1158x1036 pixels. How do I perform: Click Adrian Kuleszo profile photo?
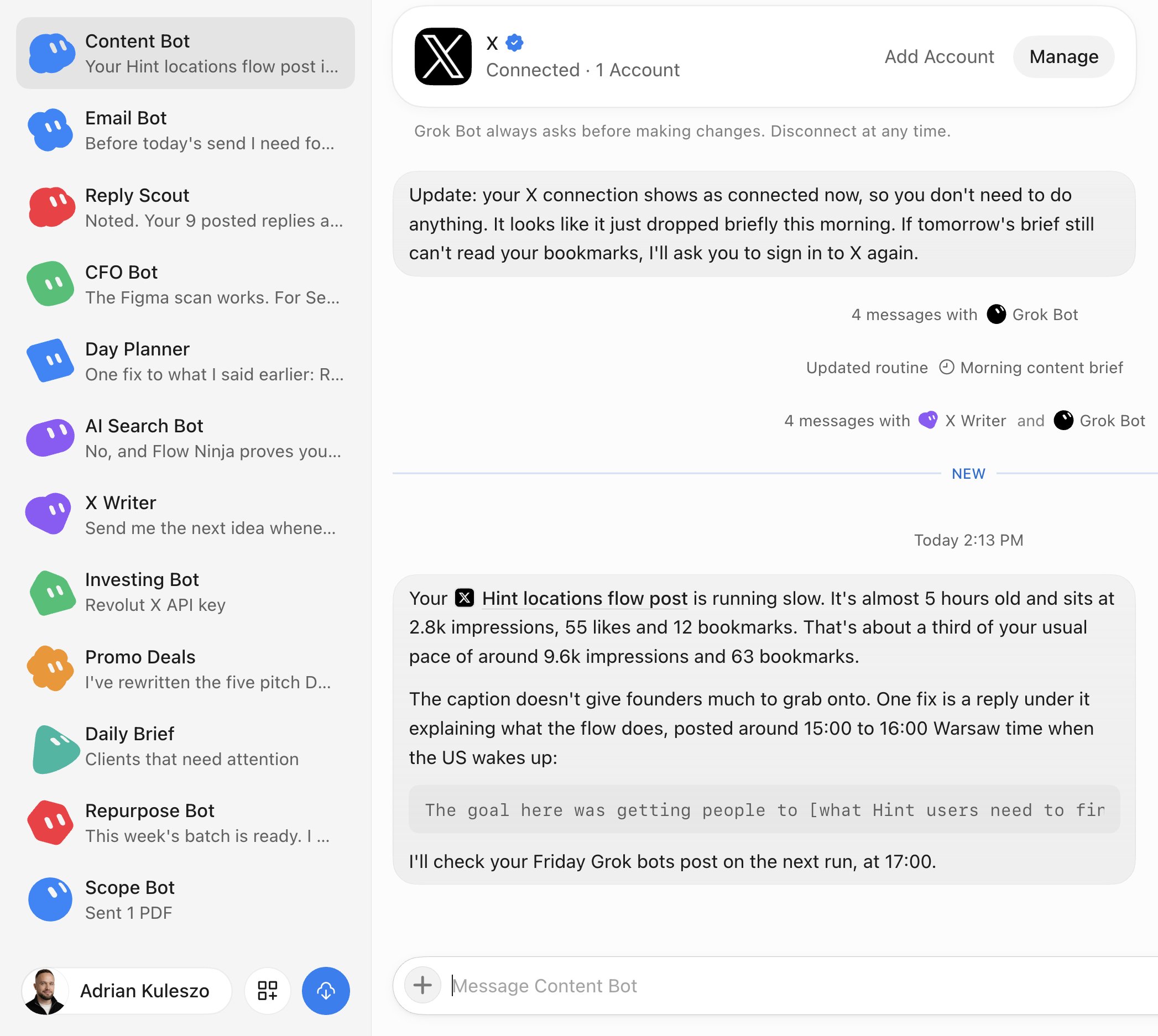[45, 991]
